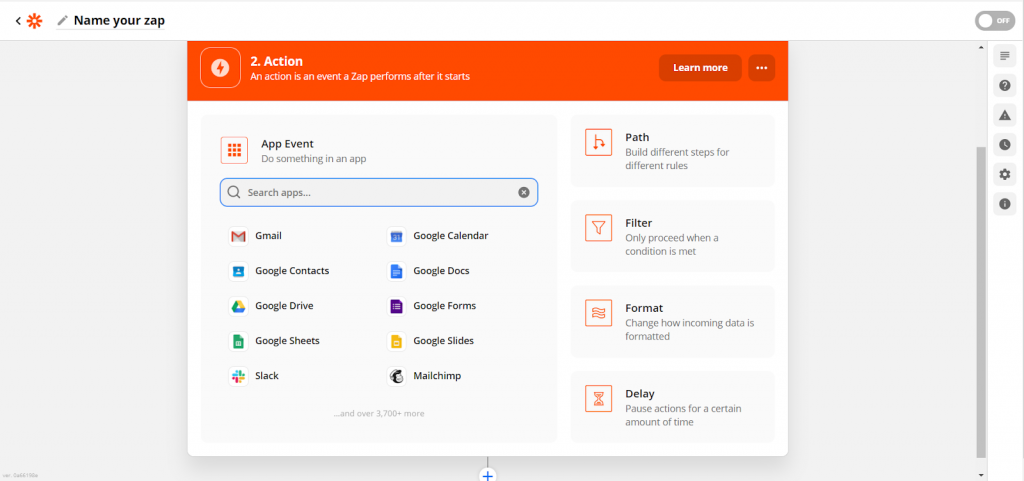
Task: Select the Google Forms app icon
Action: [x=396, y=306]
